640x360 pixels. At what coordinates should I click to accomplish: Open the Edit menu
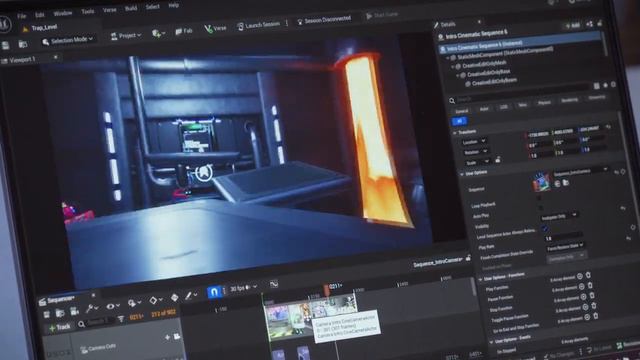40,15
